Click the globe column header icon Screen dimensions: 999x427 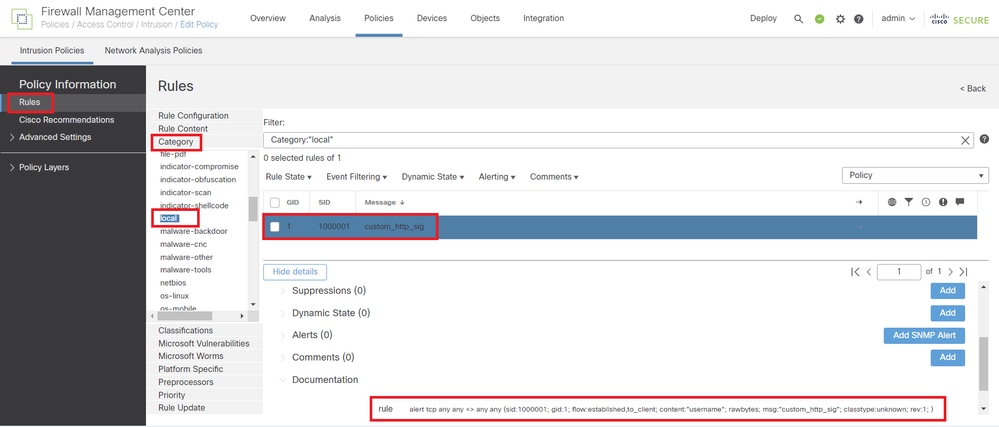(891, 202)
